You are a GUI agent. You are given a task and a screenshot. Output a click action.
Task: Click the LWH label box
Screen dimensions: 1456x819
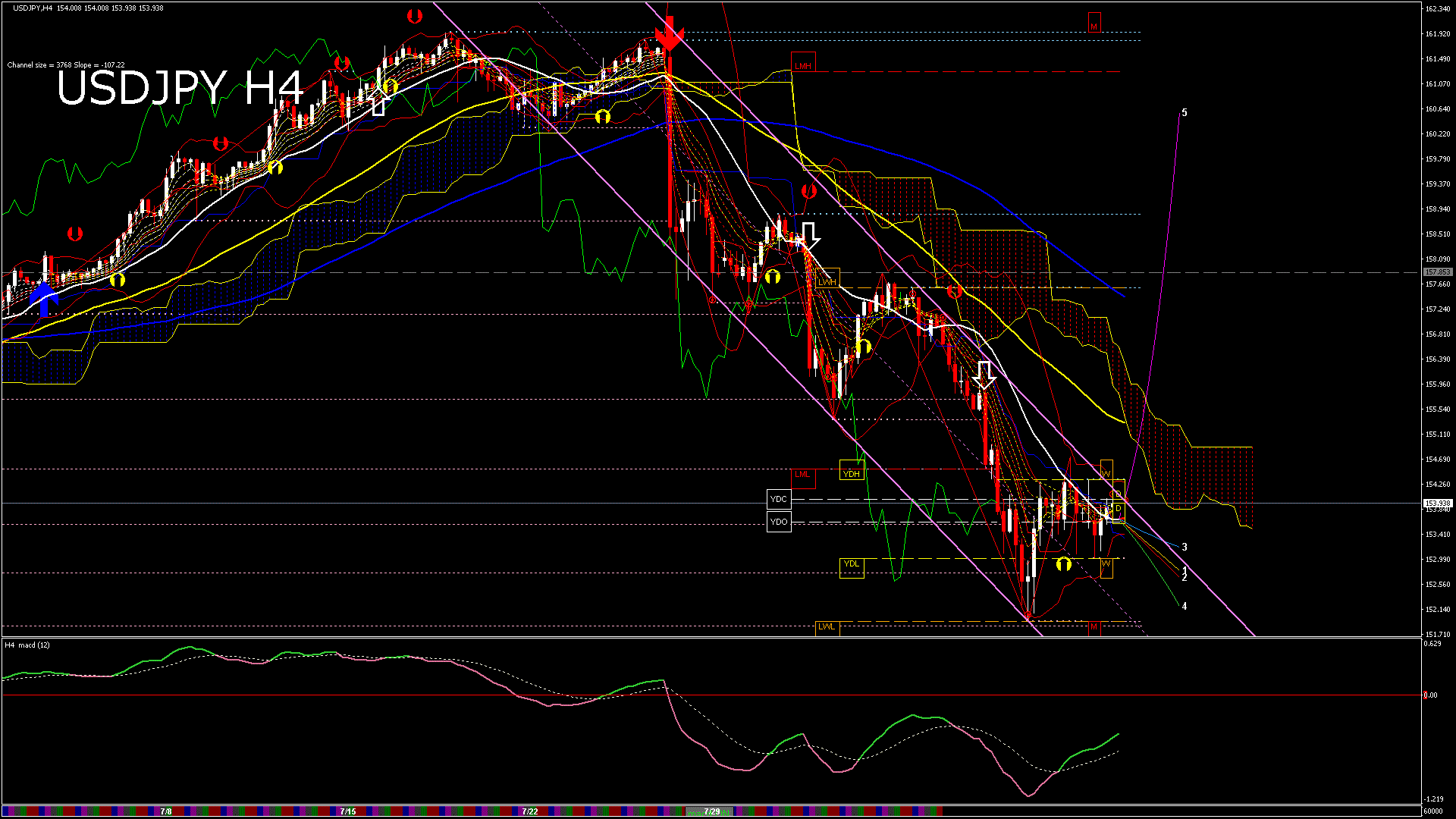click(827, 282)
